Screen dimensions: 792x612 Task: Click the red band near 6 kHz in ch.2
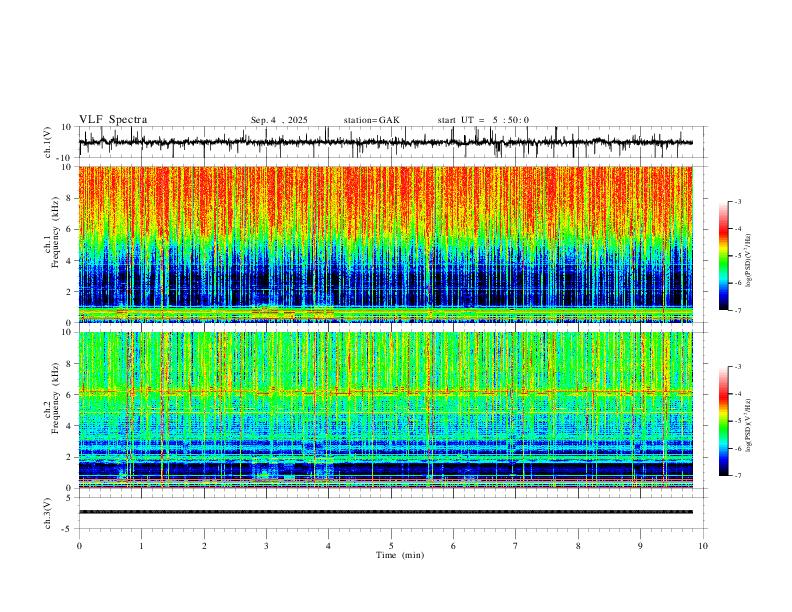pyautogui.click(x=385, y=391)
